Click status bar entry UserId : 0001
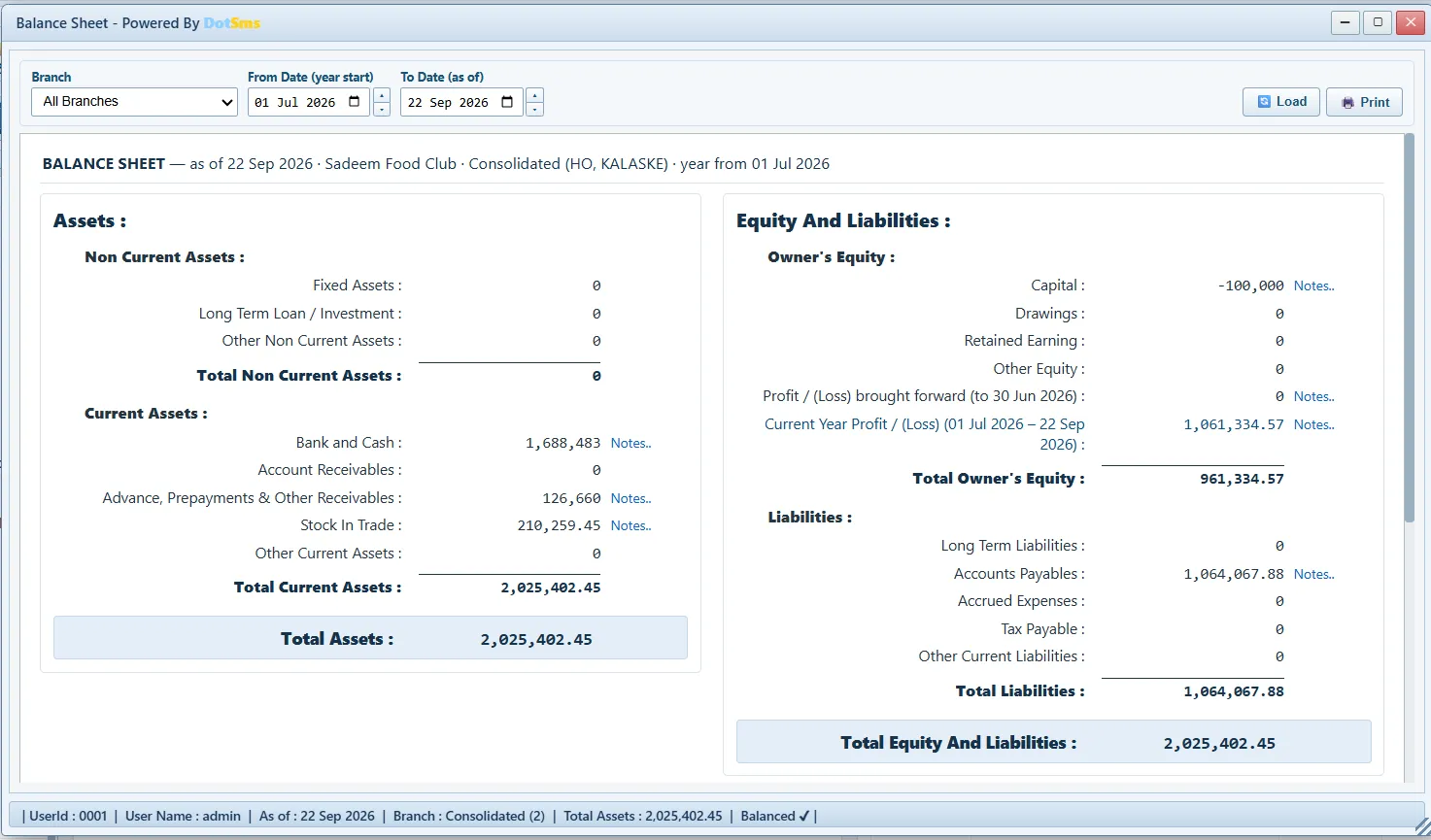The image size is (1431, 840). (x=68, y=816)
